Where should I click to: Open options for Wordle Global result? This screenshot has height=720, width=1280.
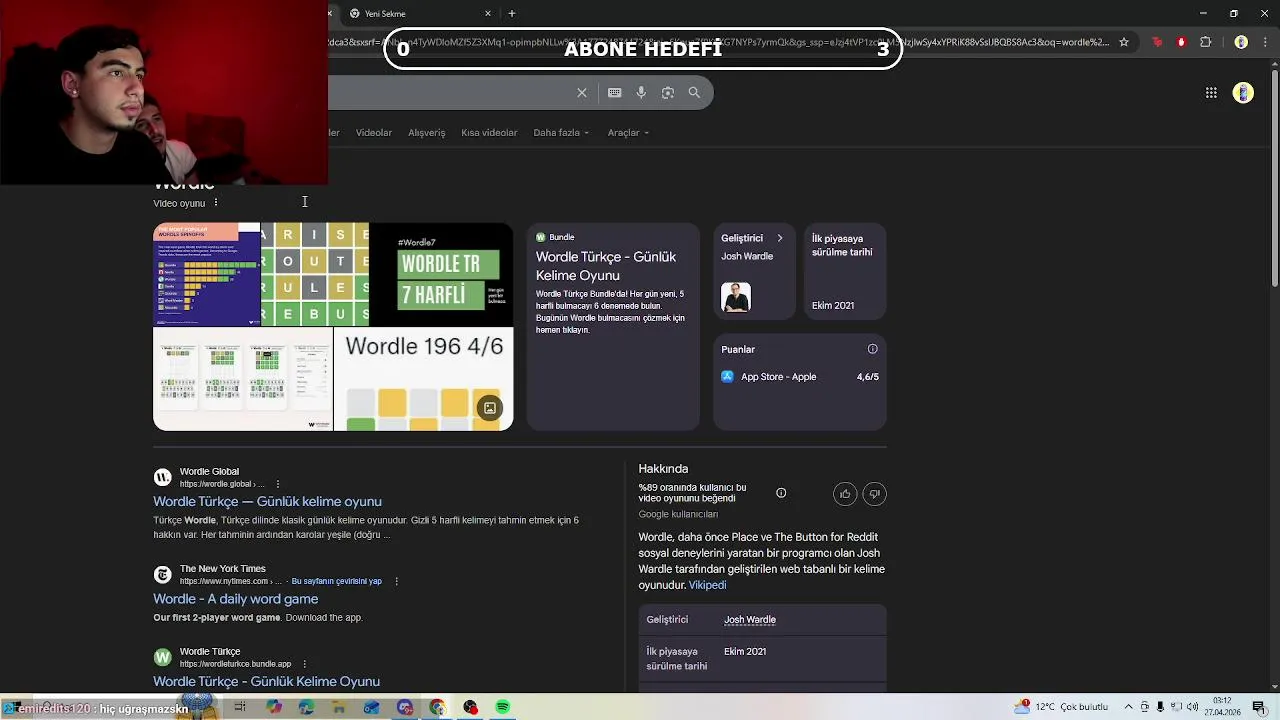coord(278,484)
